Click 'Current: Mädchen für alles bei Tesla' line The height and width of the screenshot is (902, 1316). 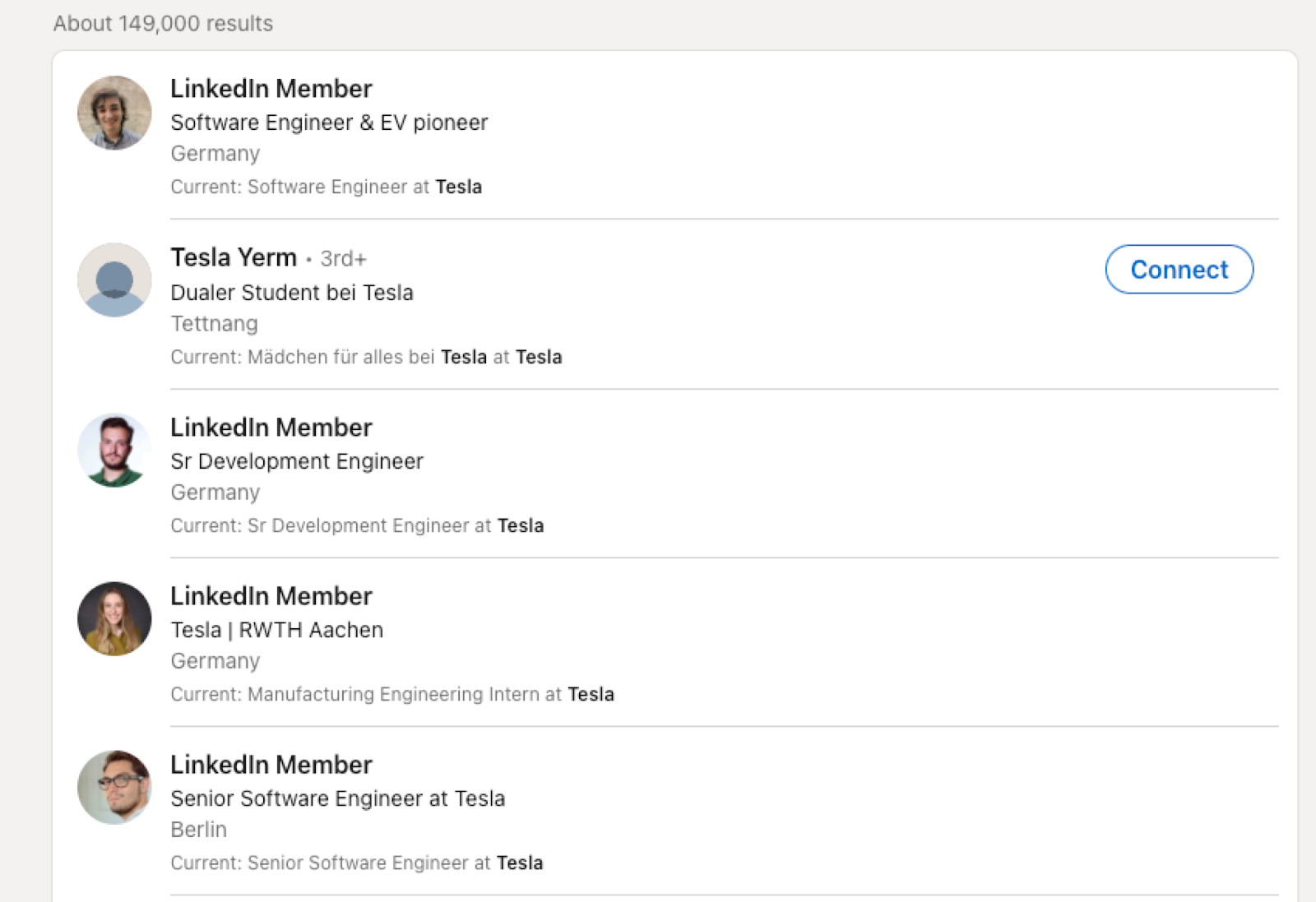point(366,357)
